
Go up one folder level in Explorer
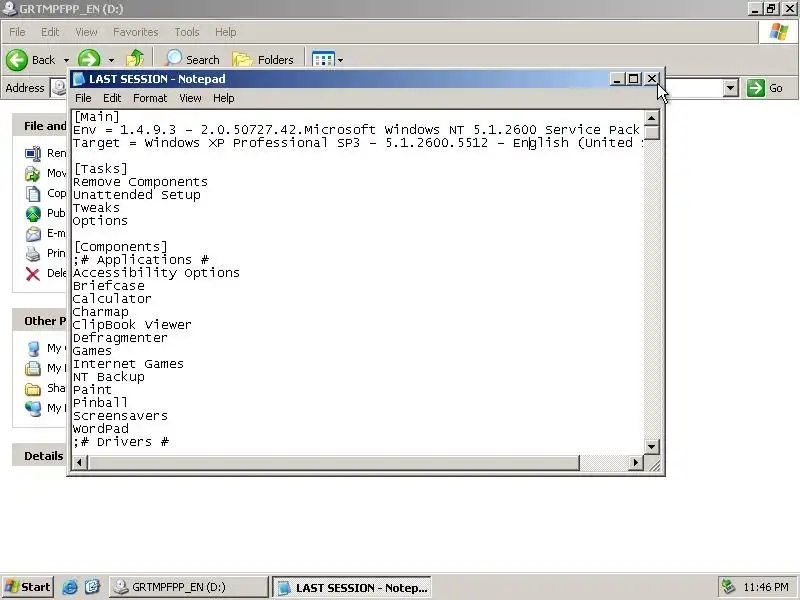(135, 59)
